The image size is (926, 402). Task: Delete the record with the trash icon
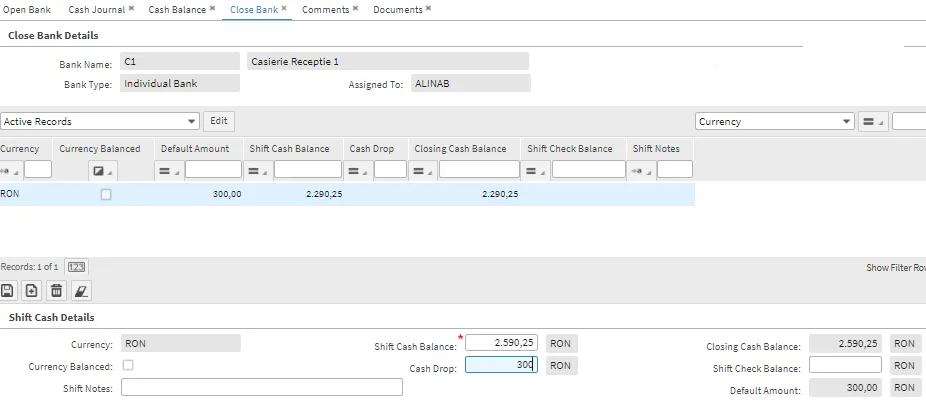click(x=56, y=290)
